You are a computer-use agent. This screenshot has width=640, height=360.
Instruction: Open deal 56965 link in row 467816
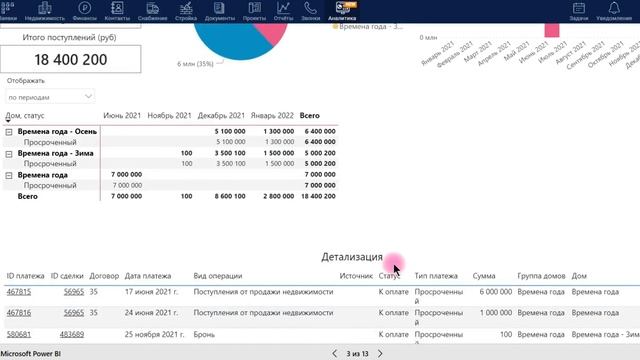coord(74,313)
